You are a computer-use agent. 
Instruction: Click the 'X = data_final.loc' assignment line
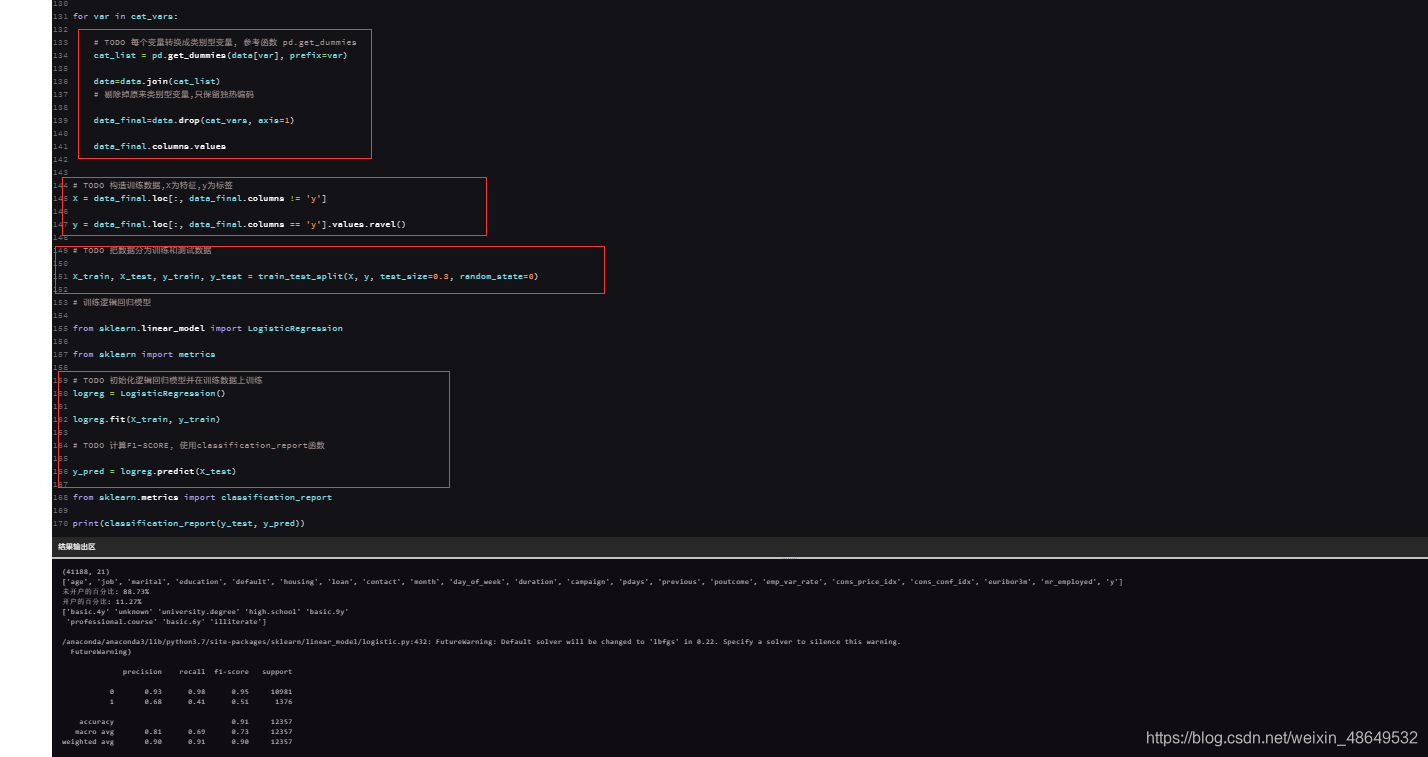point(200,199)
